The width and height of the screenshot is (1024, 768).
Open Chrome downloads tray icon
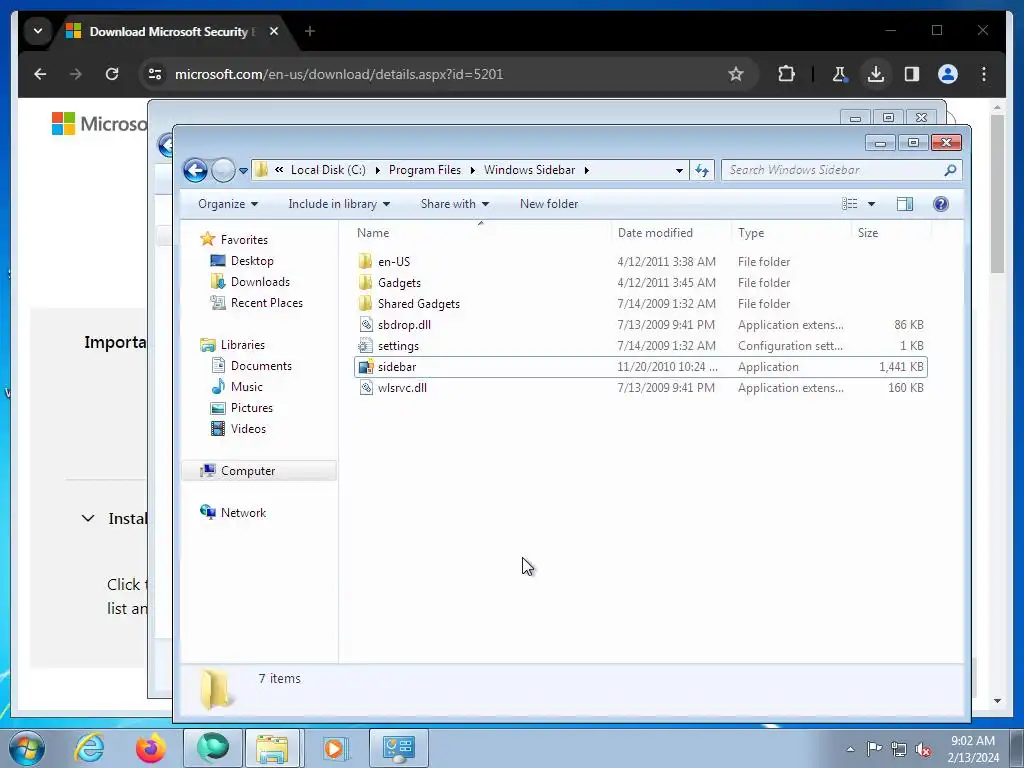point(876,74)
